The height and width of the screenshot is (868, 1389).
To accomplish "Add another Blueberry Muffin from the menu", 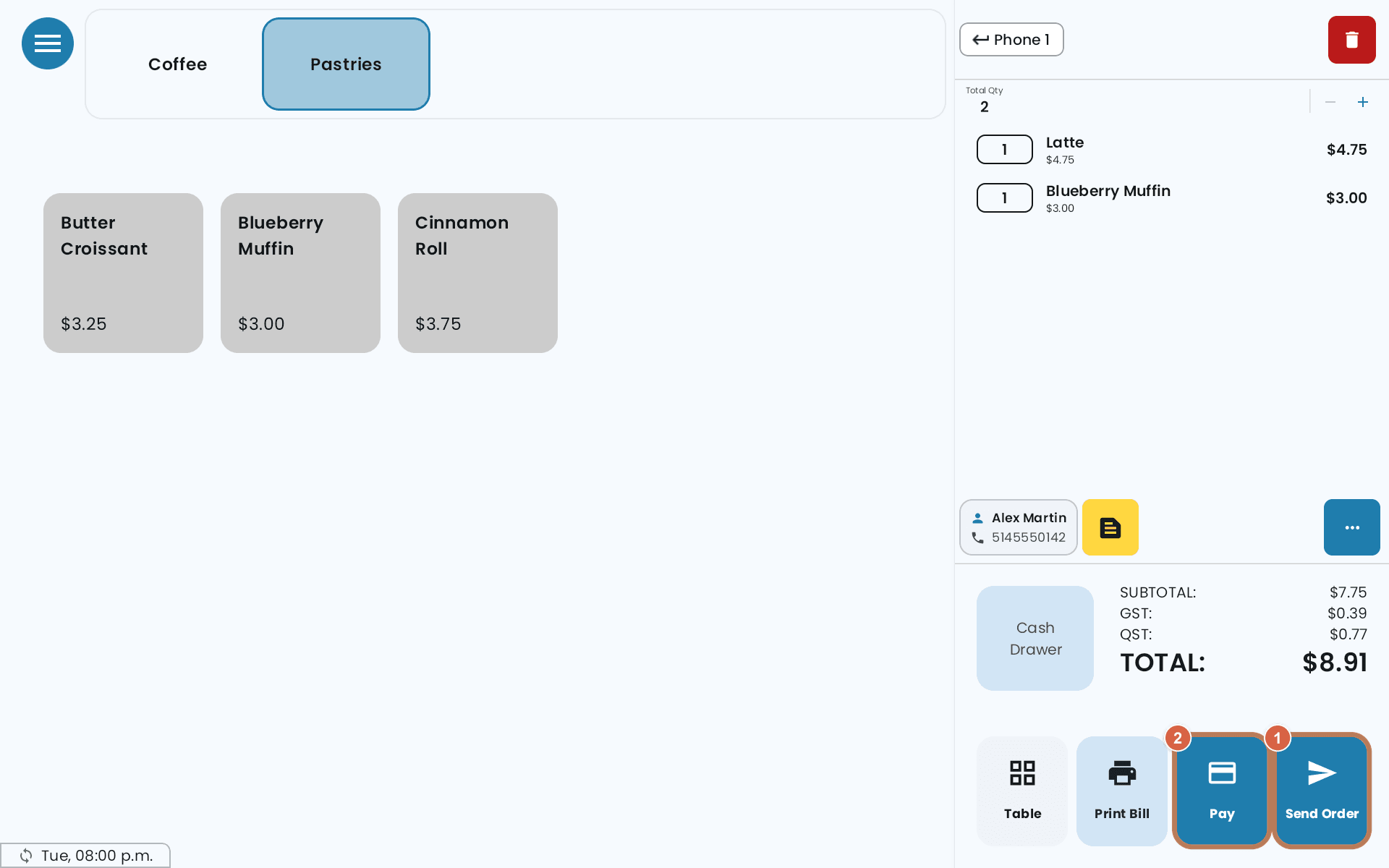I will click(x=300, y=273).
